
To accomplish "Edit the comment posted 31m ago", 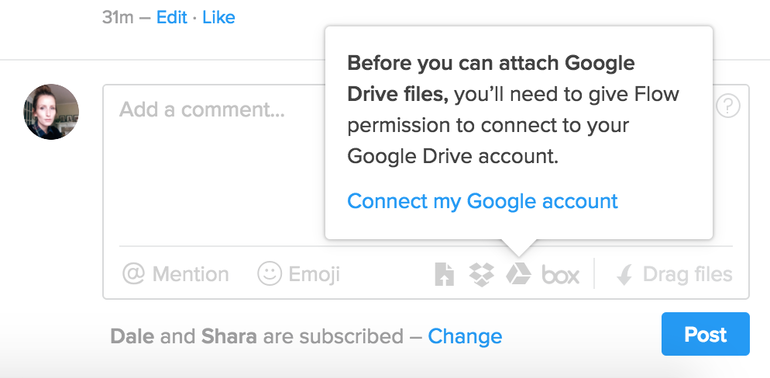I will click(172, 18).
